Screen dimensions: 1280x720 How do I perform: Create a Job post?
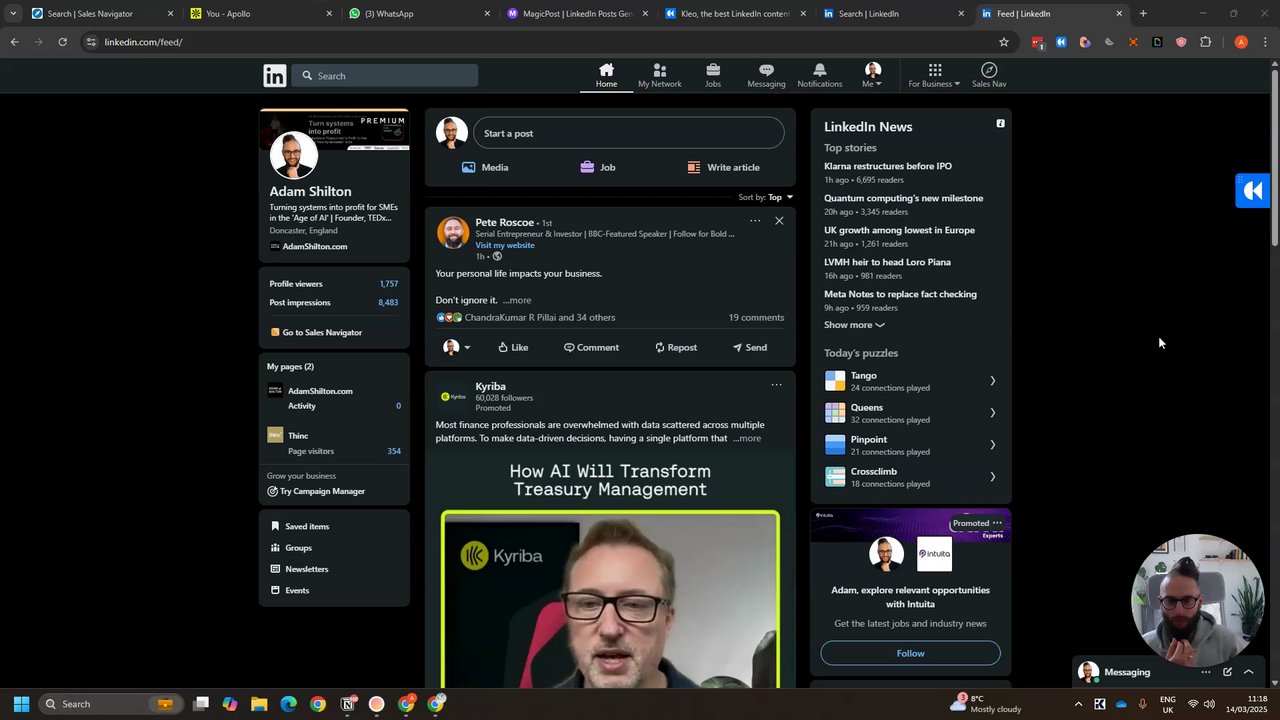pyautogui.click(x=598, y=167)
